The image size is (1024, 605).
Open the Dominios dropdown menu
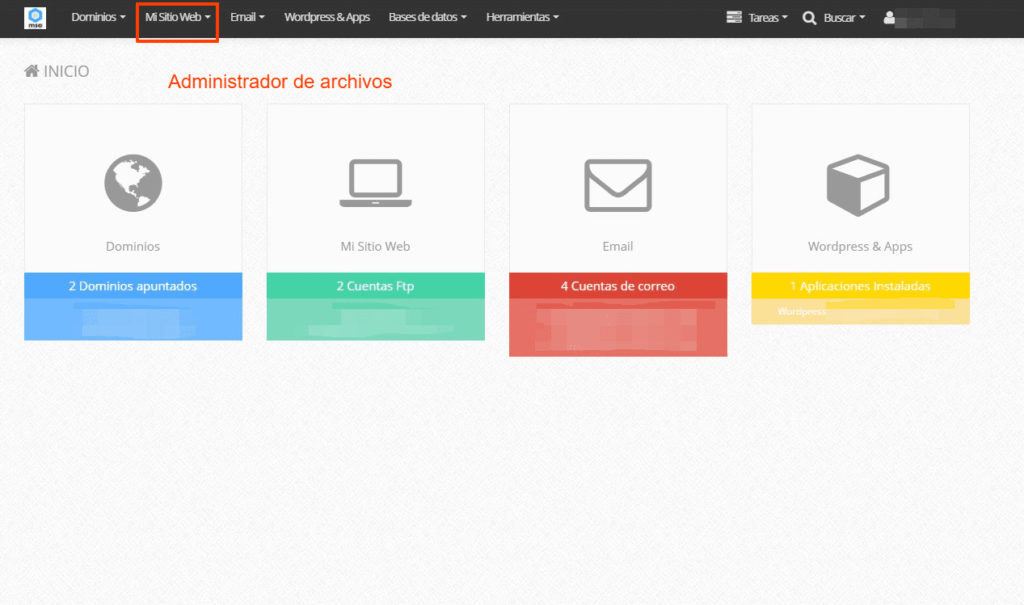[97, 17]
